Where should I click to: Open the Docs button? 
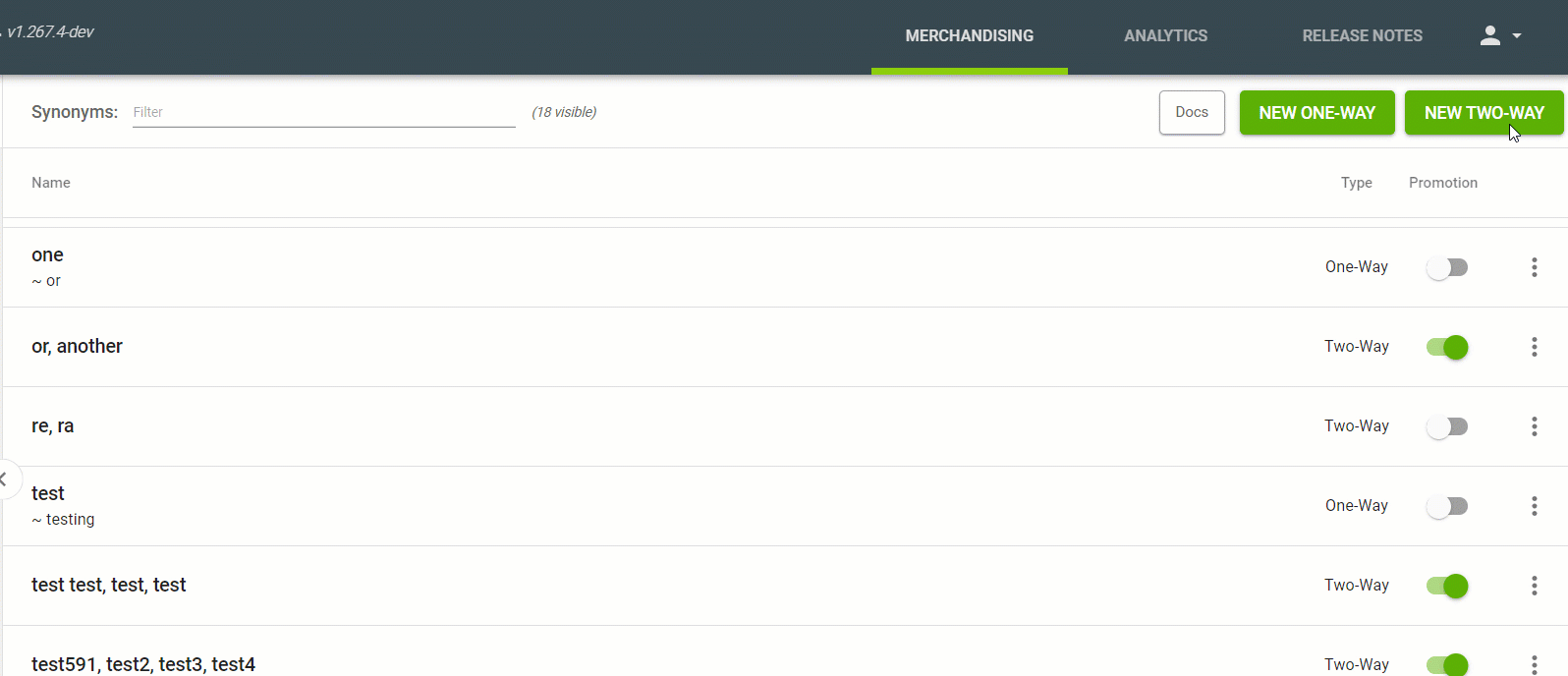(1192, 112)
